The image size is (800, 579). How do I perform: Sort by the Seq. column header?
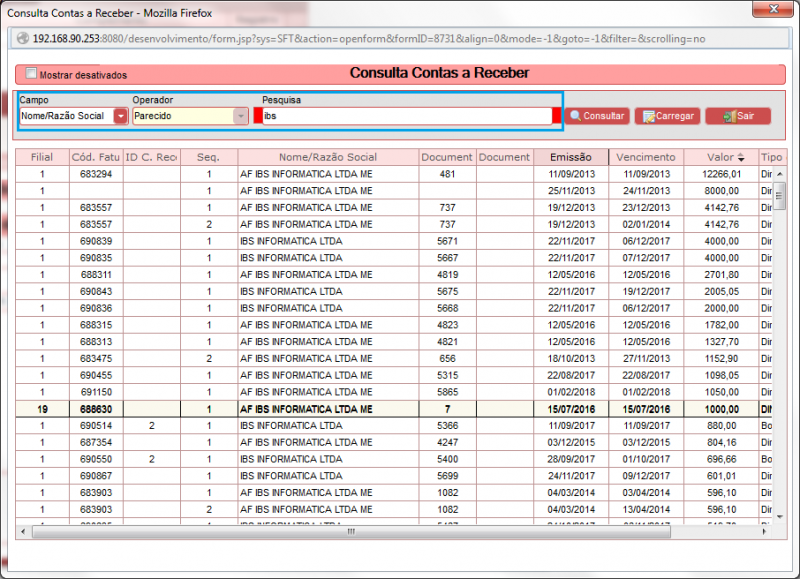(x=209, y=157)
